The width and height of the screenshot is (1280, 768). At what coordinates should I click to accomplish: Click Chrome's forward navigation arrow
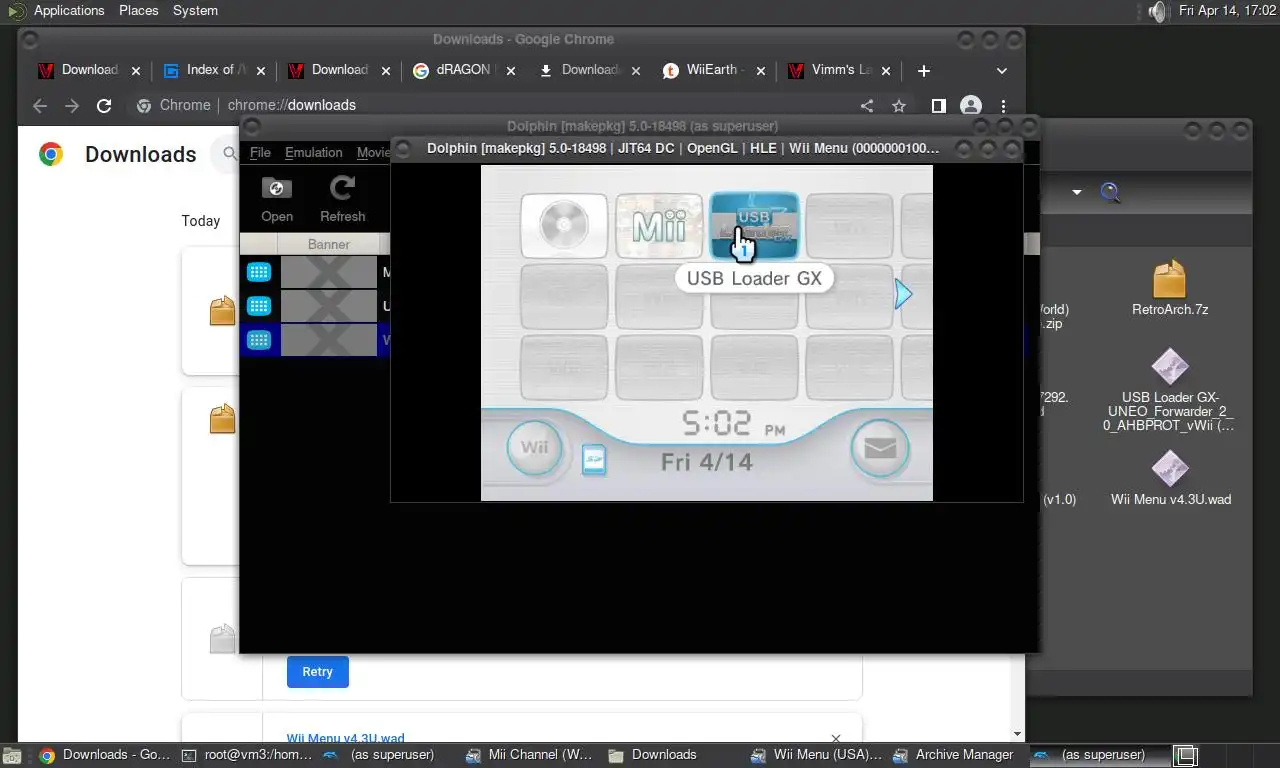[72, 105]
